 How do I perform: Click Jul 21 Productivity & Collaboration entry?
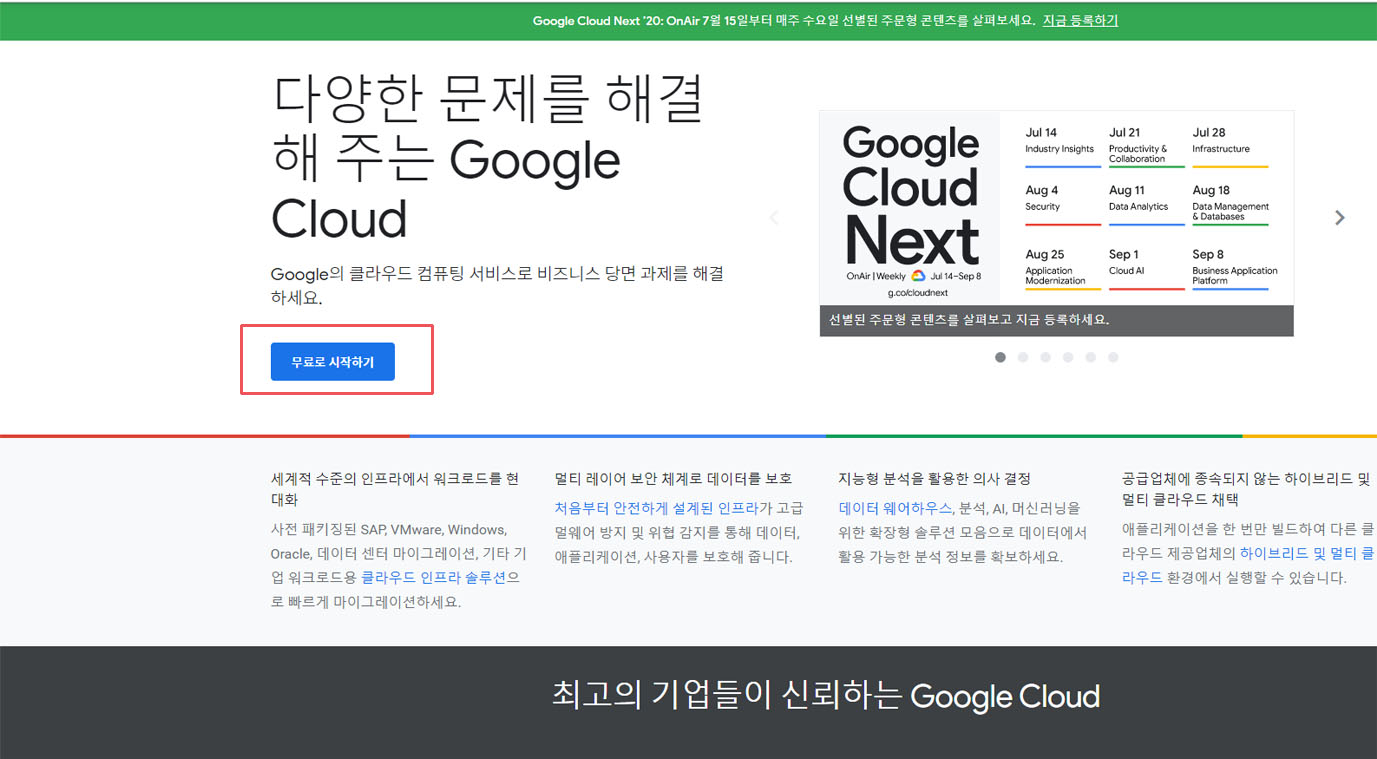(x=1146, y=146)
